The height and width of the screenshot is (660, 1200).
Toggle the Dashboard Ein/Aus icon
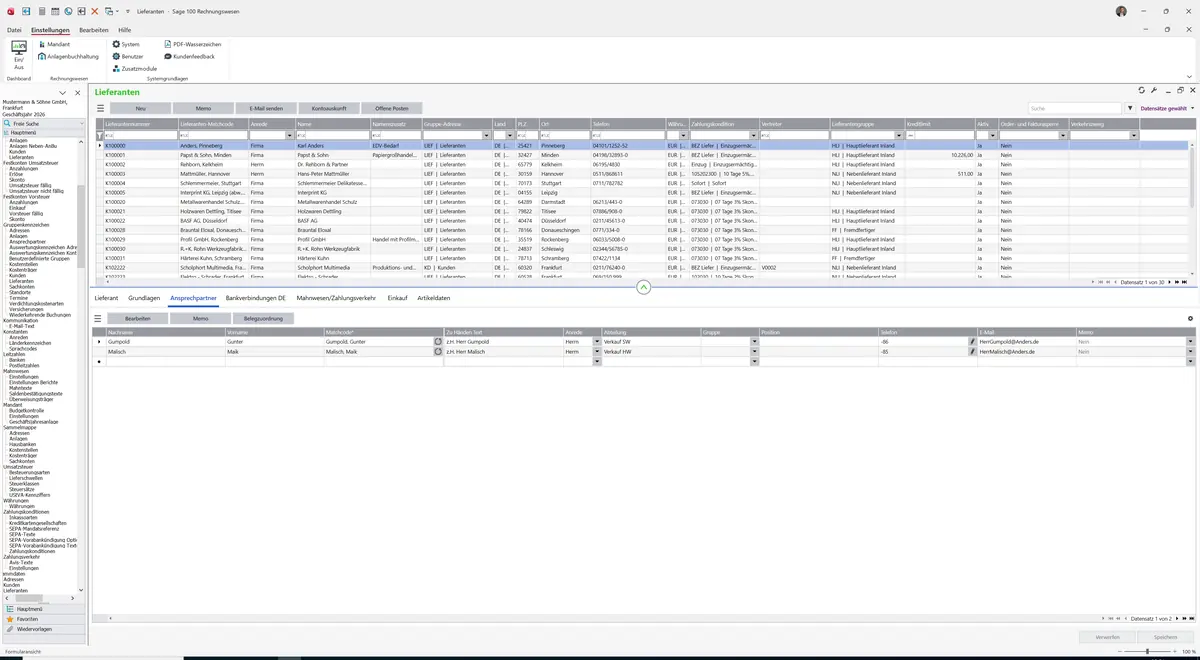coord(19,55)
